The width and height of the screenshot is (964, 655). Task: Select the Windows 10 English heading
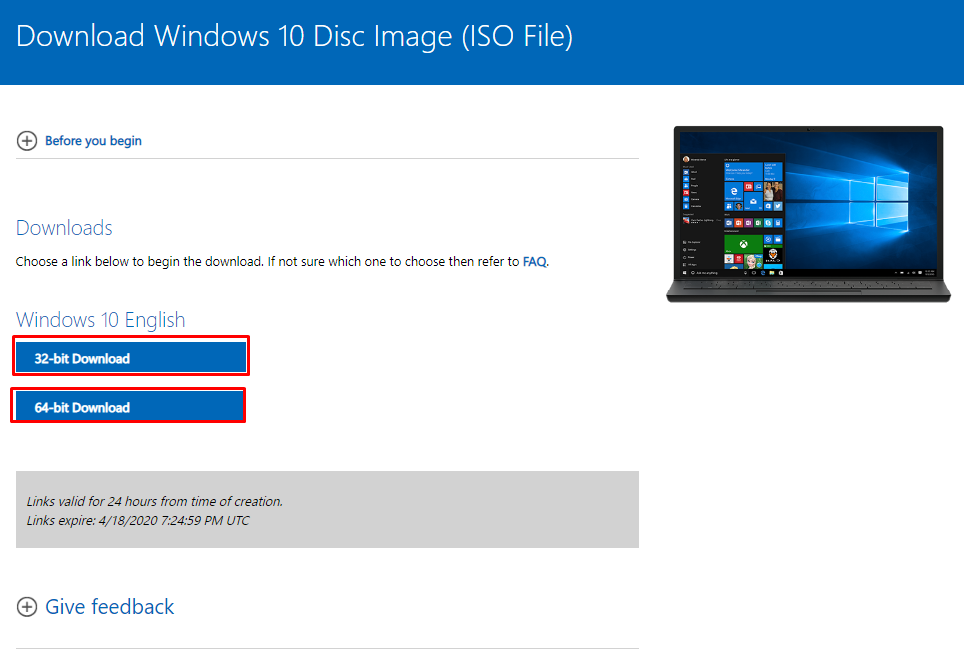[100, 320]
